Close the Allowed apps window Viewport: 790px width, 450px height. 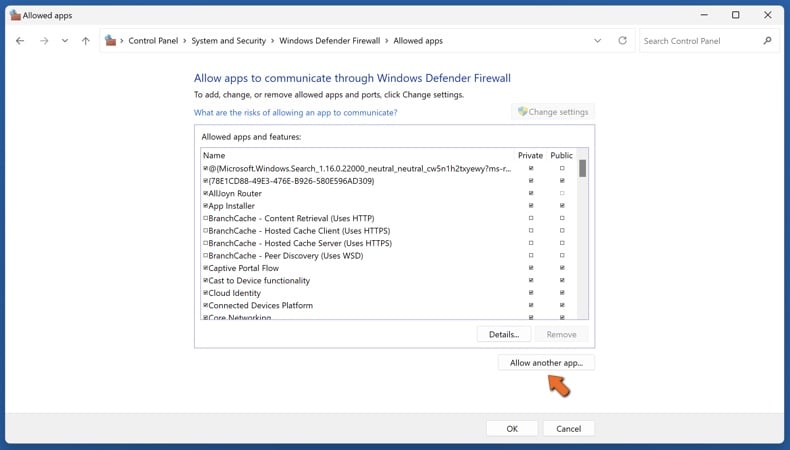pos(767,15)
